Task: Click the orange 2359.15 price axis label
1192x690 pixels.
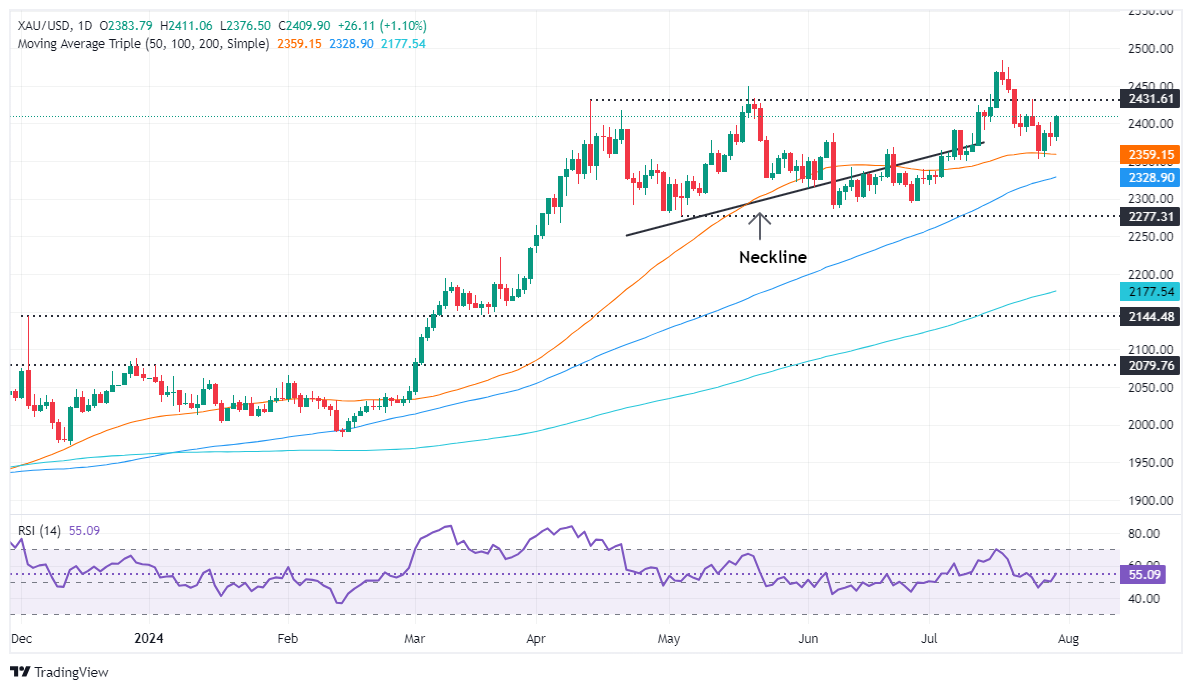Action: click(1151, 155)
